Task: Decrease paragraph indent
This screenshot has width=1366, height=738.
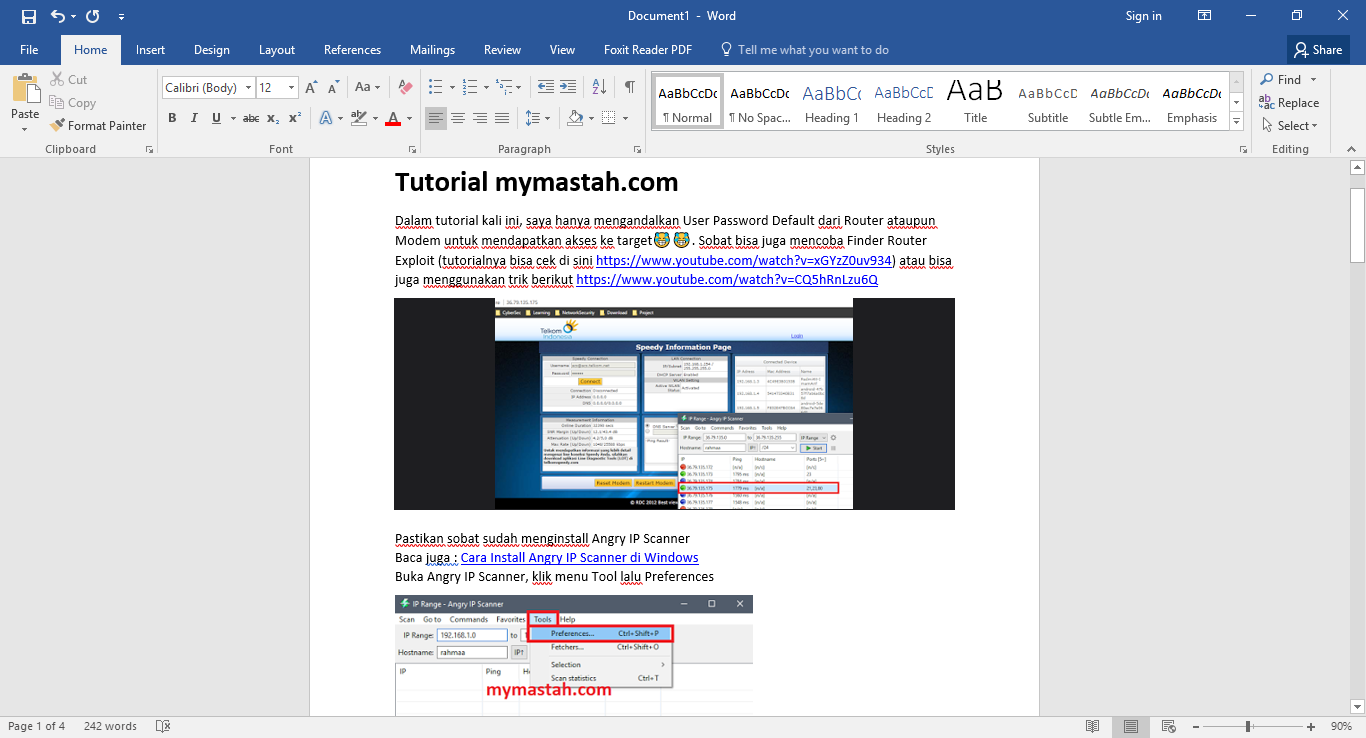Action: coord(545,87)
